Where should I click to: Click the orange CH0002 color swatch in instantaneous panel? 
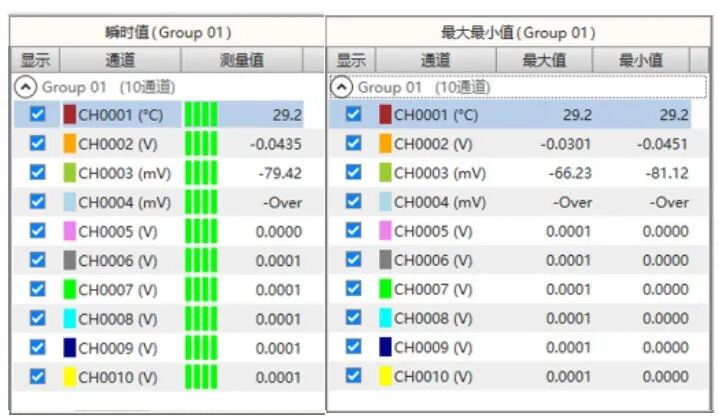pyautogui.click(x=69, y=144)
